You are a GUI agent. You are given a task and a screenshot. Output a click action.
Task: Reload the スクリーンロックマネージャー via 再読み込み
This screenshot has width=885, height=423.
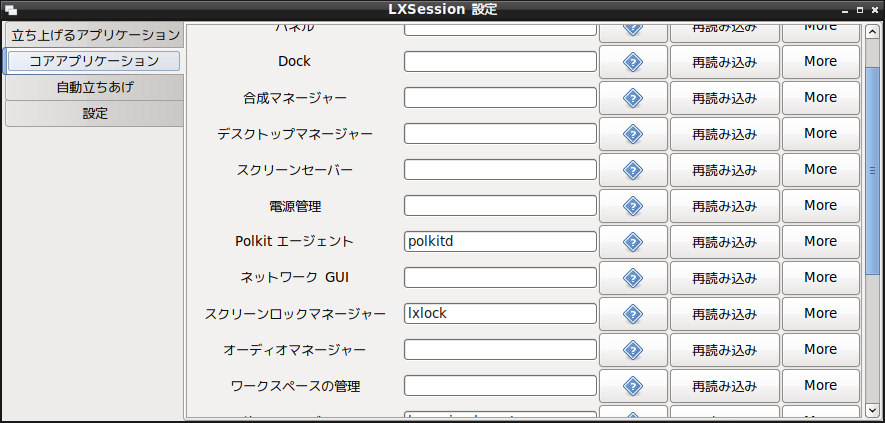(724, 313)
